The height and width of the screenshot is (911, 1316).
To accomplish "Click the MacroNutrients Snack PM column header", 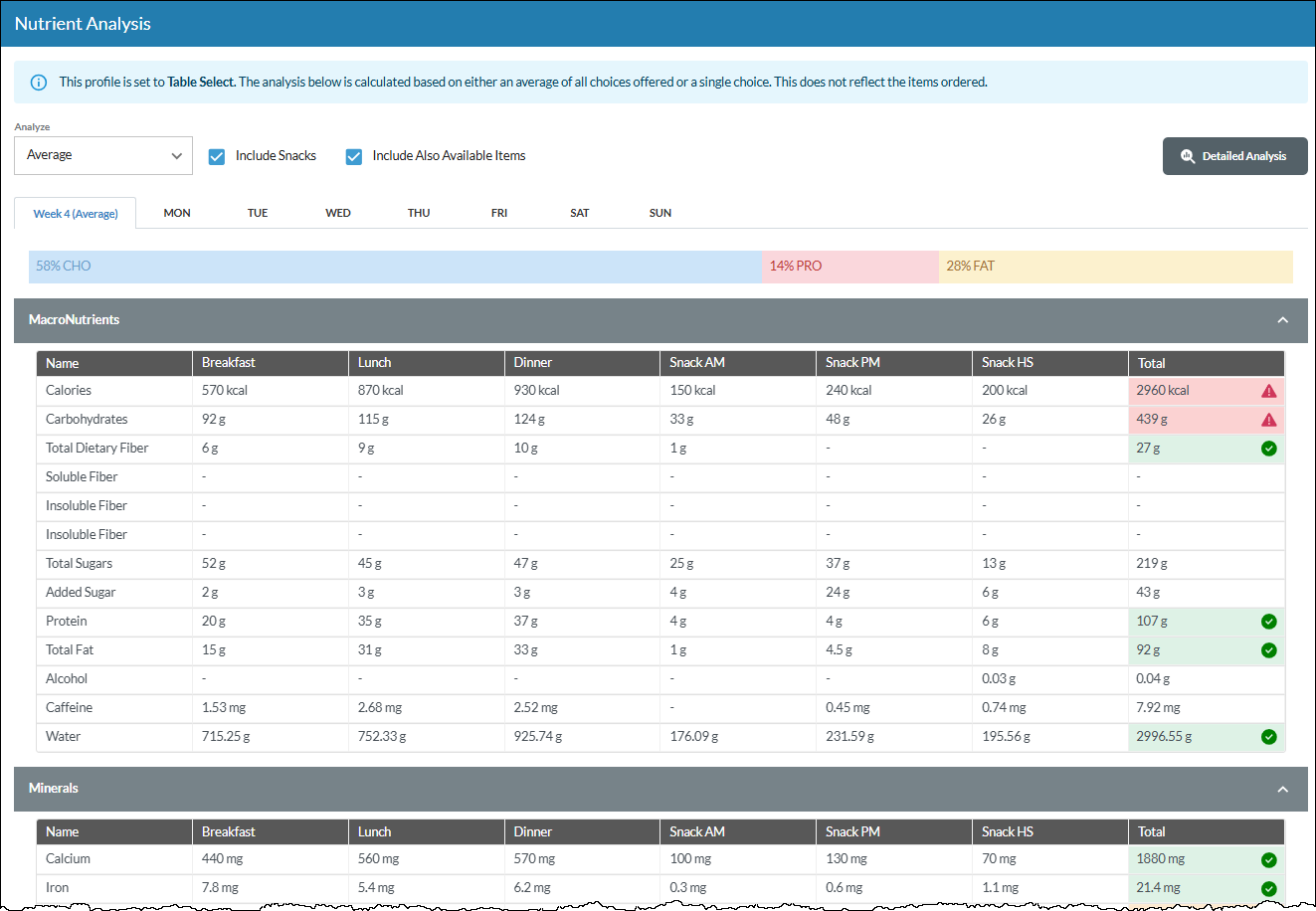I will click(x=894, y=363).
